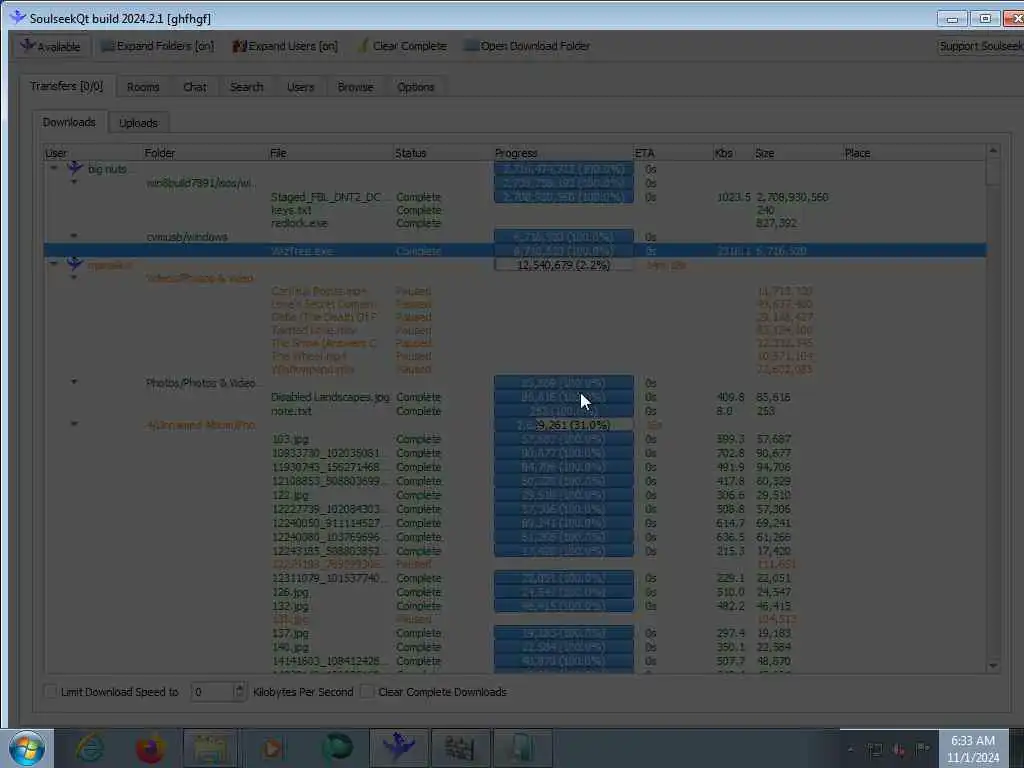
Task: Sort by the User column header
Action: pos(93,153)
